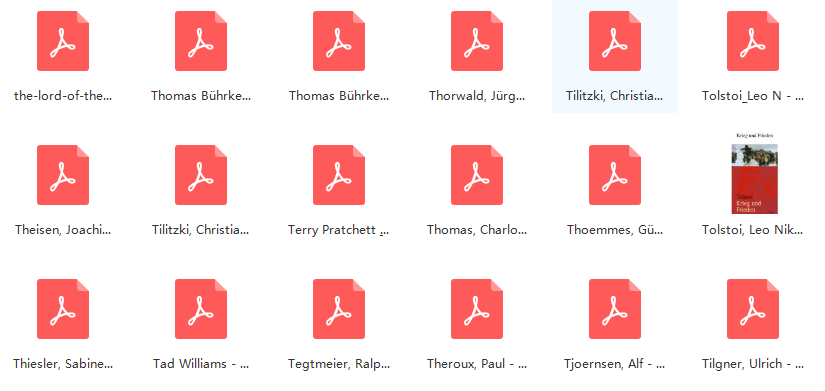Click the Thomas, Charlo PDF icon
Viewport: 825px width, 391px height.
click(477, 175)
